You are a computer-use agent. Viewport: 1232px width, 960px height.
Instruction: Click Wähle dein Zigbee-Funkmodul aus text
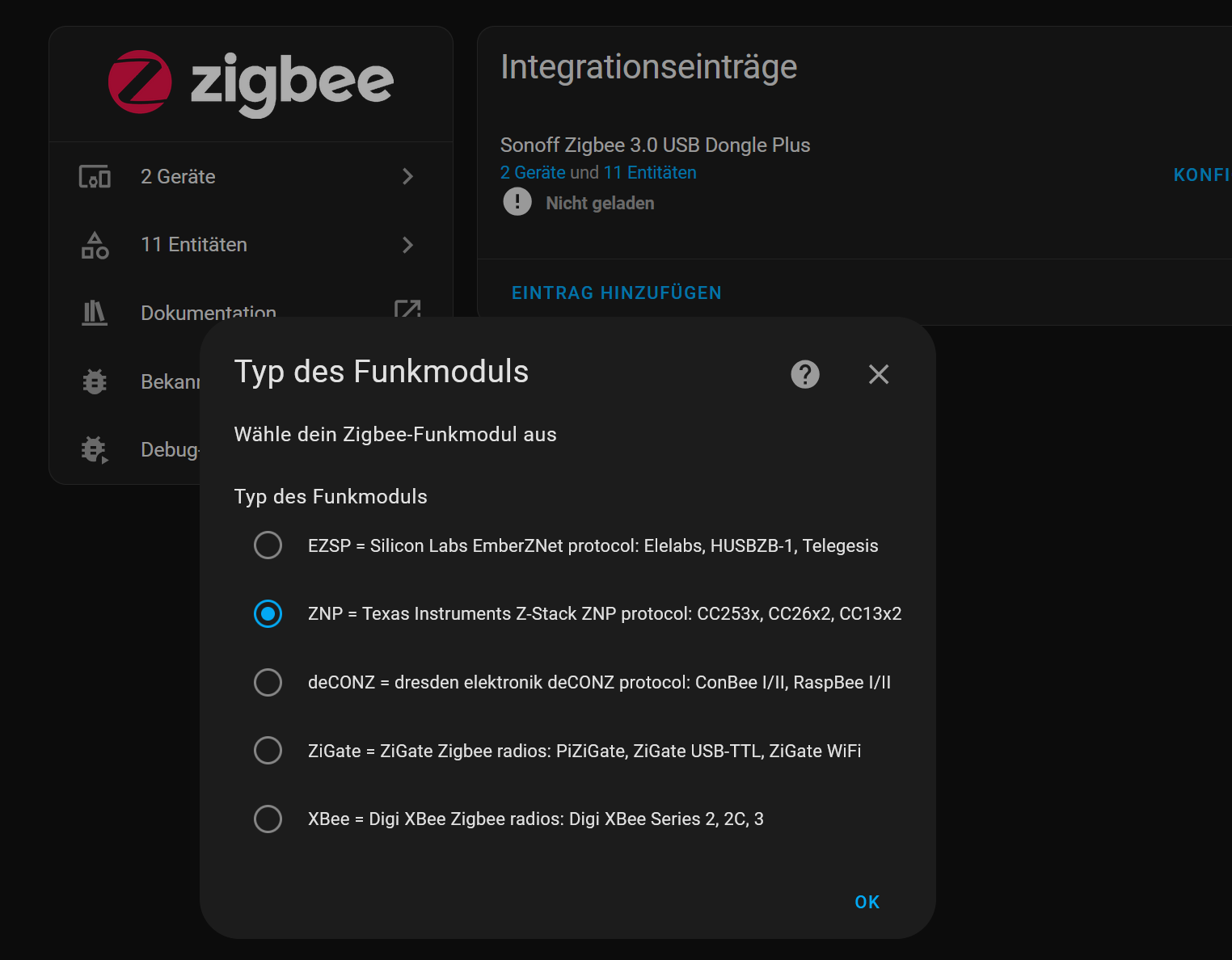[395, 434]
